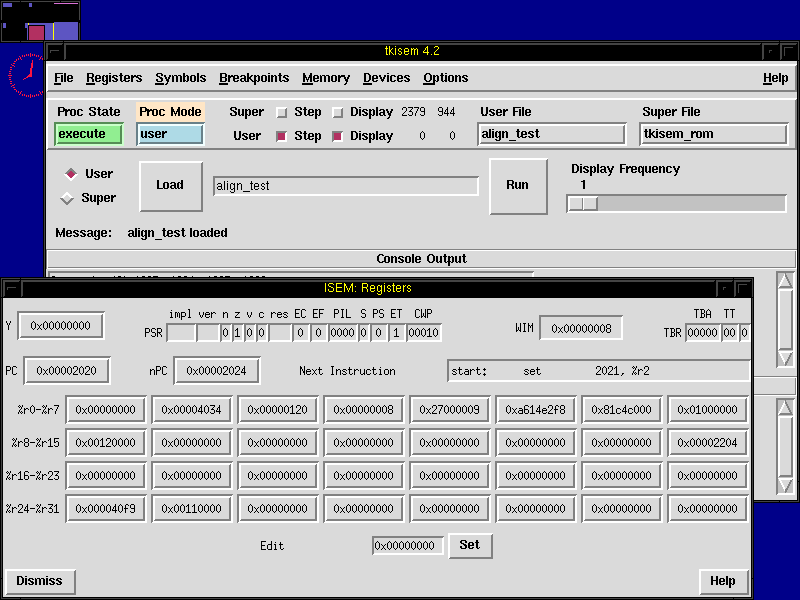Click the Y register field
Image resolution: width=800 pixels, height=600 pixels.
pos(61,326)
